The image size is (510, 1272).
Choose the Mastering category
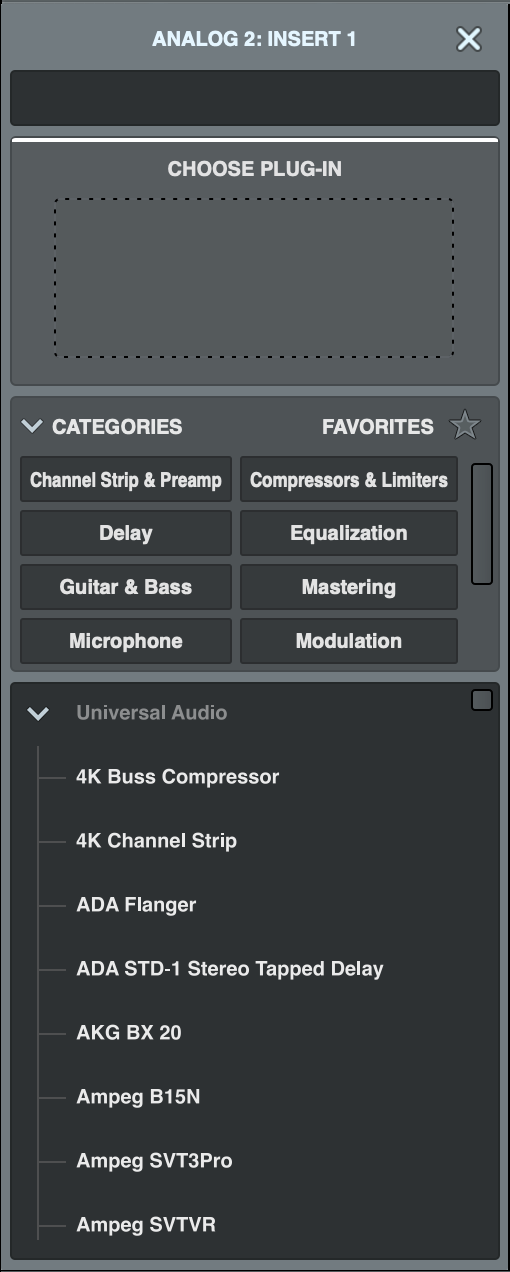349,587
